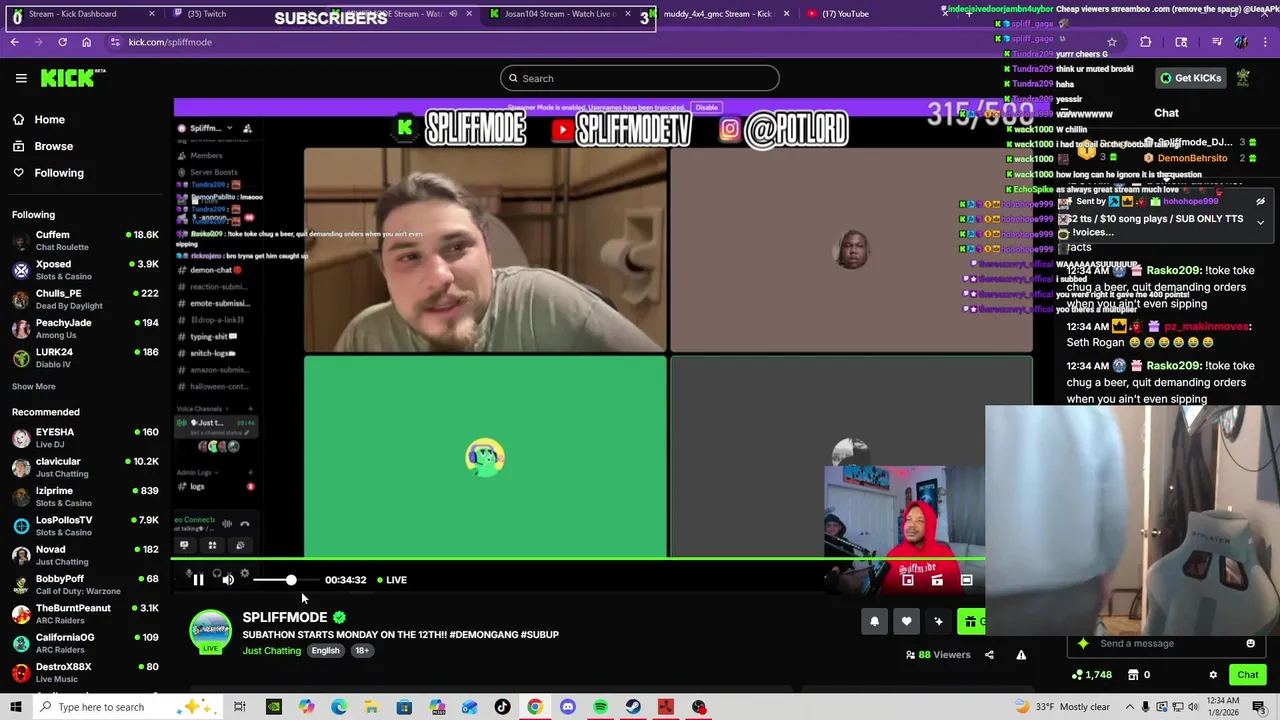The width and height of the screenshot is (1280, 720).
Task: Toggle follow with the heart button
Action: pyautogui.click(x=906, y=622)
